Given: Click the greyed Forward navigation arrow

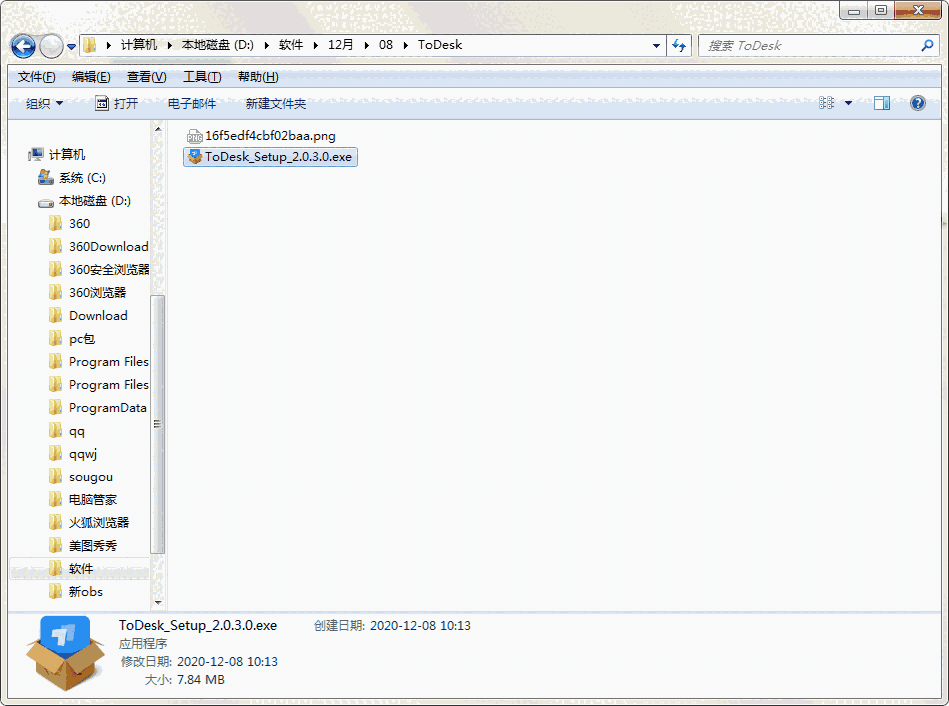Looking at the screenshot, I should [51, 46].
